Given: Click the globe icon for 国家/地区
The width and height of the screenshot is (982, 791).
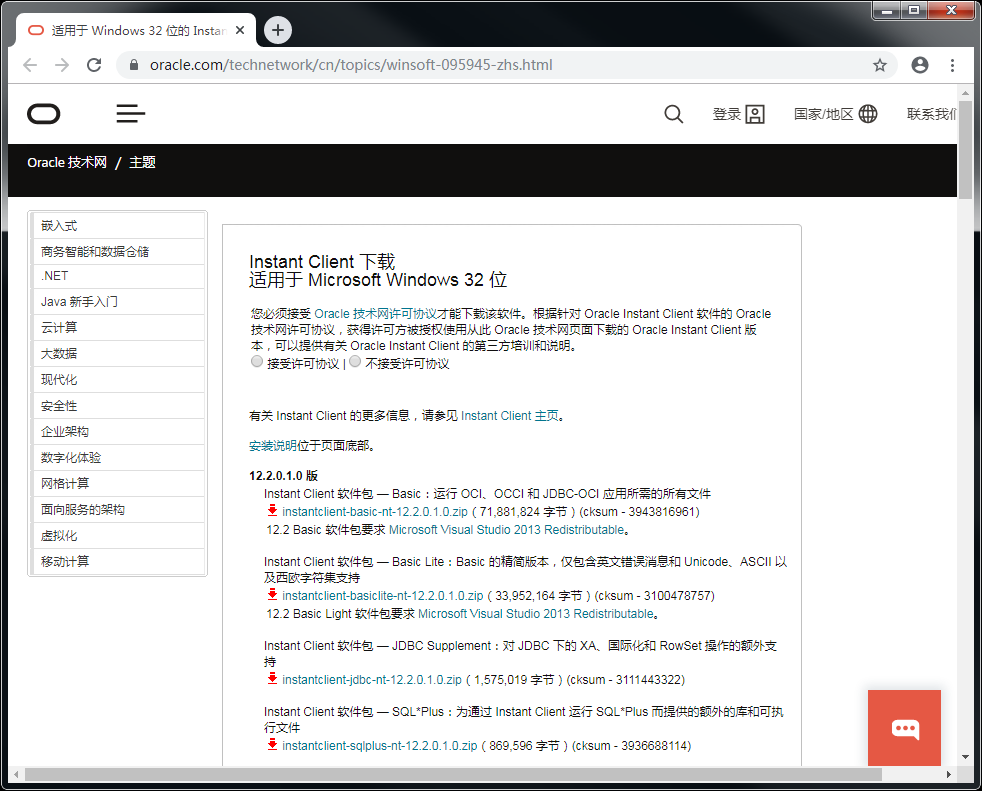Looking at the screenshot, I should [868, 114].
